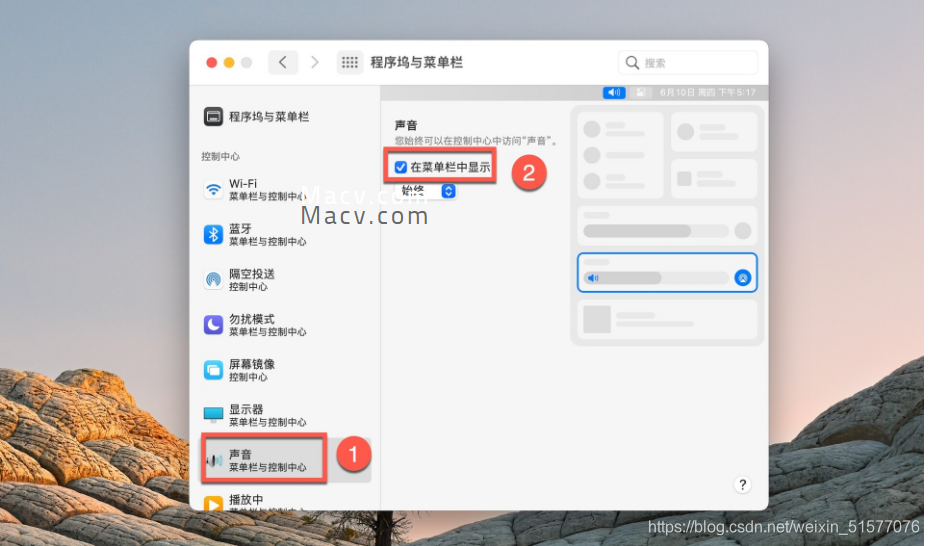This screenshot has height=546, width=930.
Task: Open help with the question mark button
Action: [x=743, y=485]
